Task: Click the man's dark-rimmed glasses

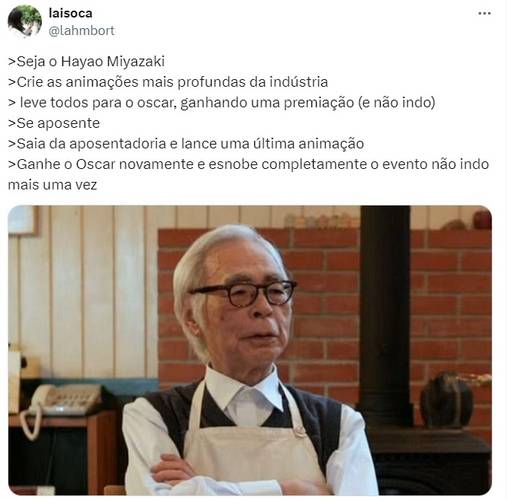Action: pos(244,293)
